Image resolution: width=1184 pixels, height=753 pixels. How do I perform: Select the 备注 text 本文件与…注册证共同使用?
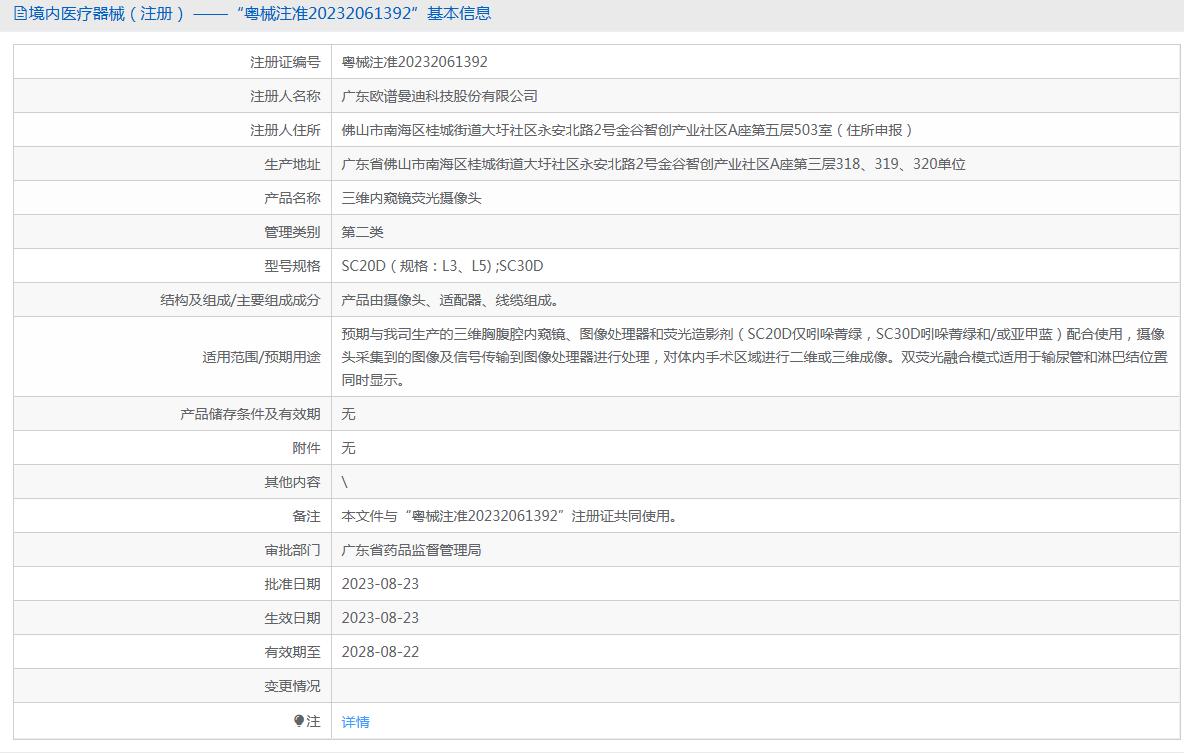(511, 516)
